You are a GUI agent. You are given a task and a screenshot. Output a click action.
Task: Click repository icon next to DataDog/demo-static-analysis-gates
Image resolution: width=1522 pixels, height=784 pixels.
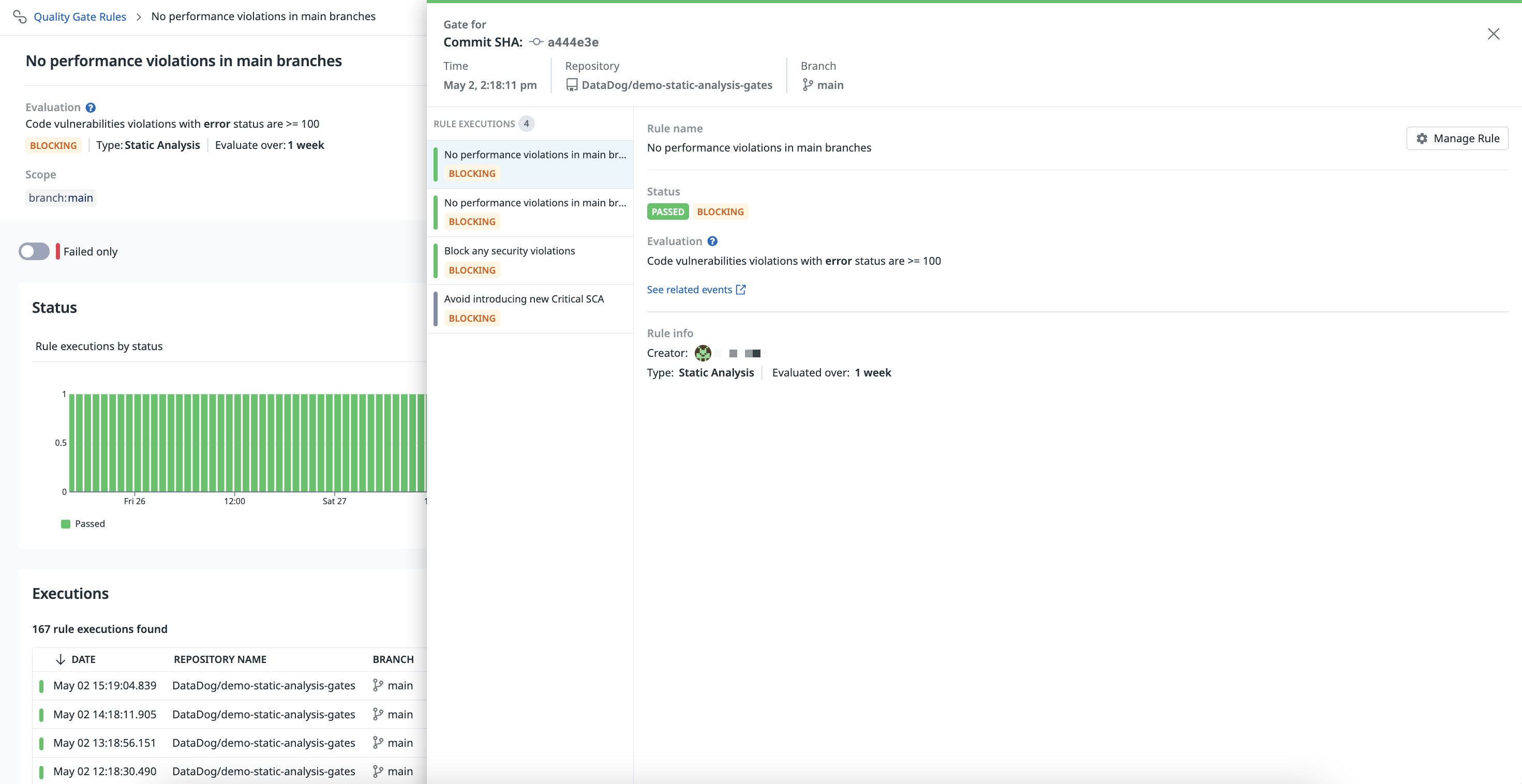click(x=571, y=85)
